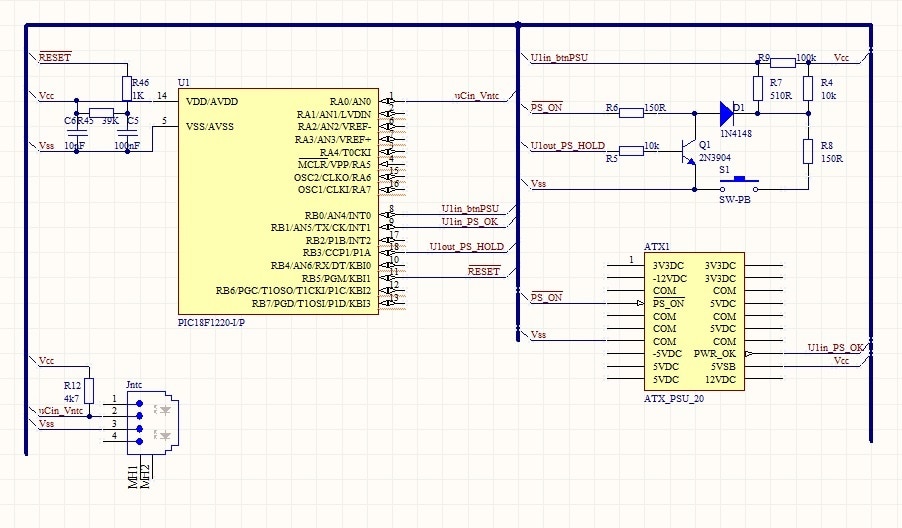Select the RA0/AN0 pin label on U1

point(349,101)
